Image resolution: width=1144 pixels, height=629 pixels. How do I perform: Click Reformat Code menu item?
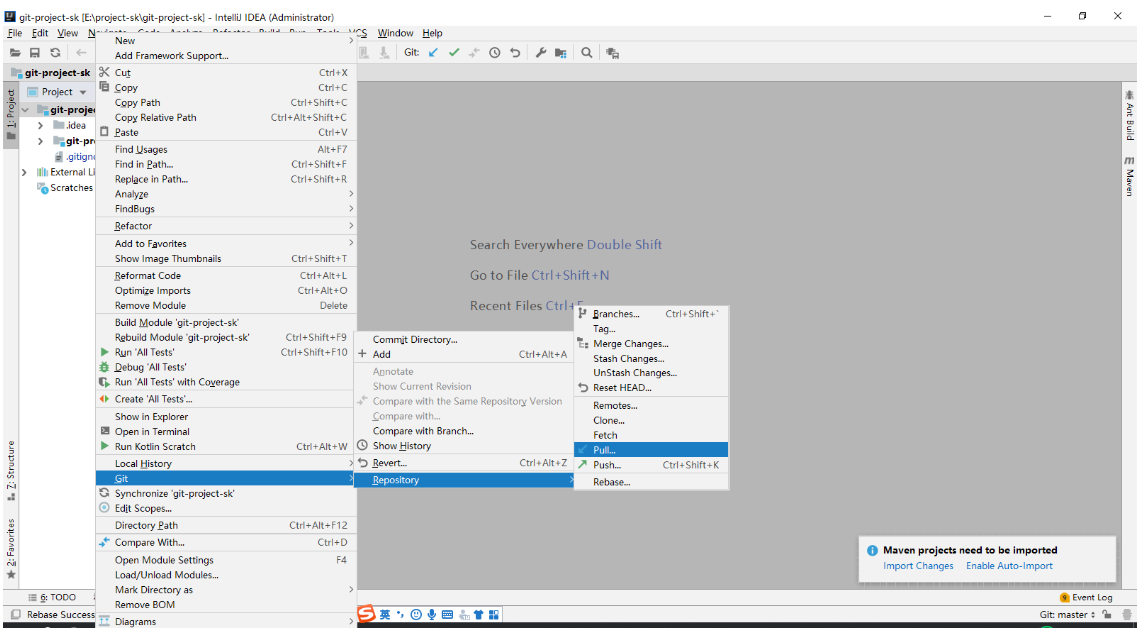[x=226, y=276]
